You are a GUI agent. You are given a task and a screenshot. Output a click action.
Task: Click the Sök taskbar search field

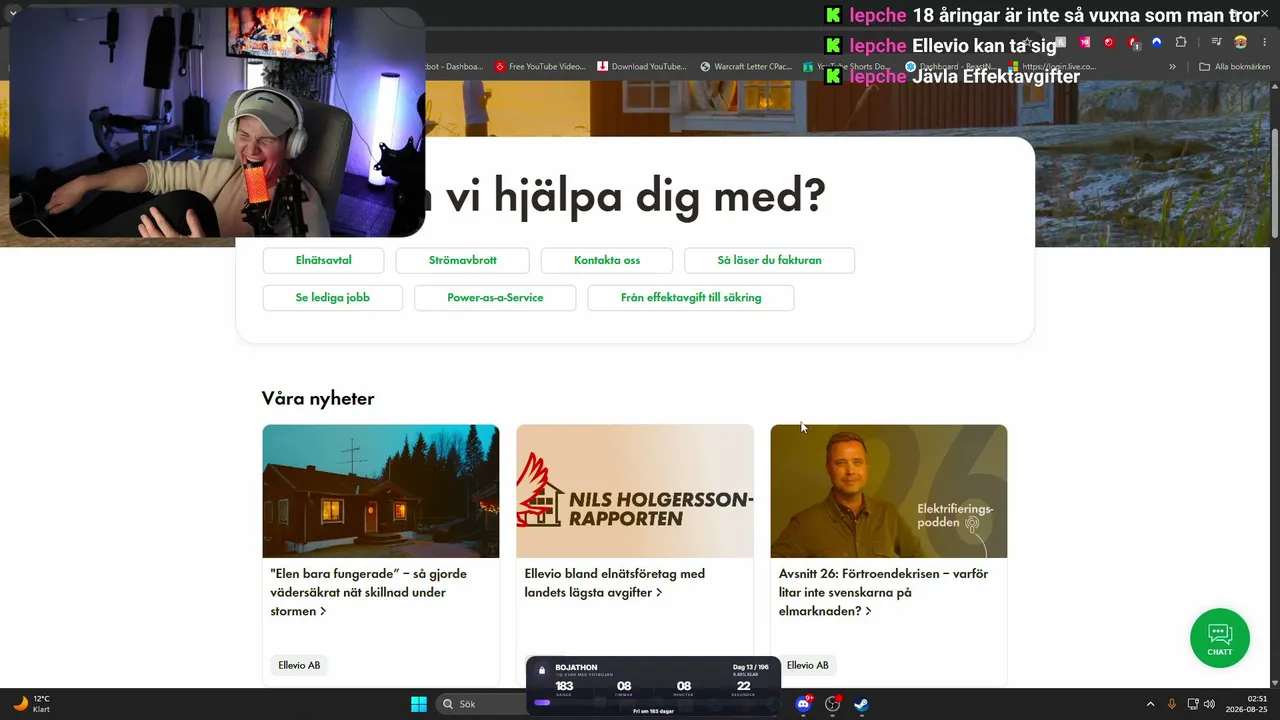tap(480, 704)
